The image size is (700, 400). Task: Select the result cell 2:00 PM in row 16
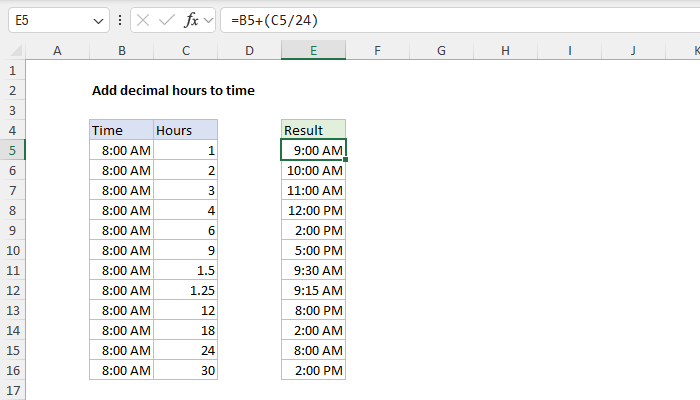313,371
